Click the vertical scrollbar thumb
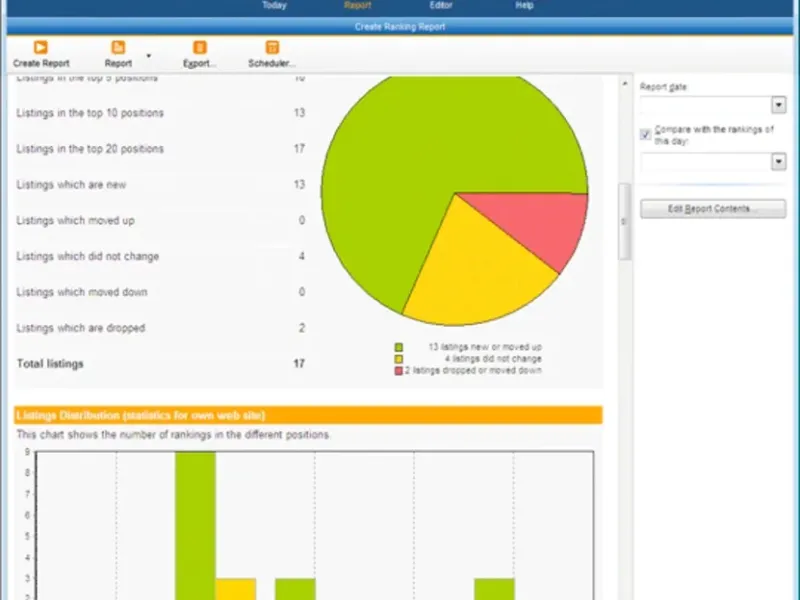The width and height of the screenshot is (800, 600). [624, 221]
